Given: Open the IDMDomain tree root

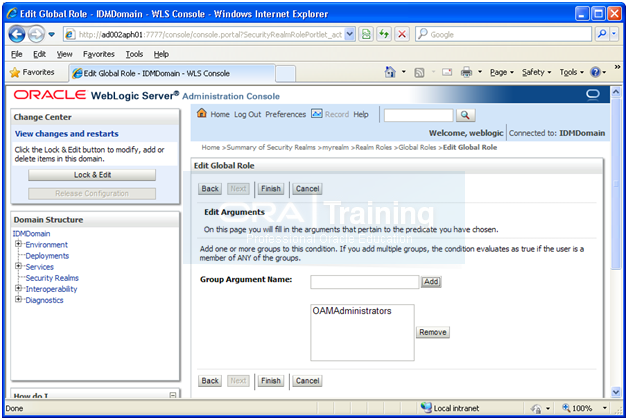Looking at the screenshot, I should click(31, 234).
